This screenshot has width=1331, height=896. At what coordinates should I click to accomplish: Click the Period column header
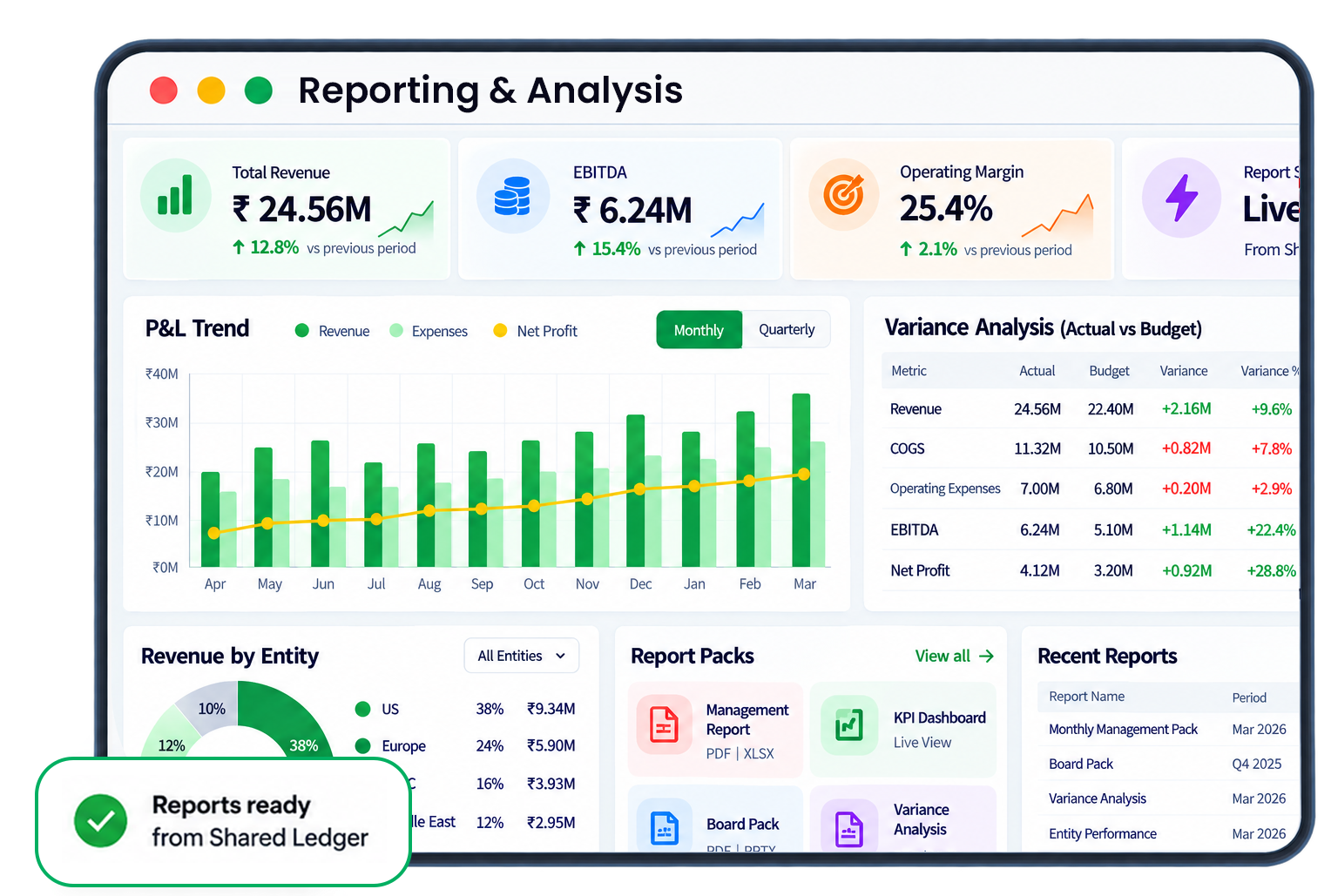click(x=1249, y=697)
